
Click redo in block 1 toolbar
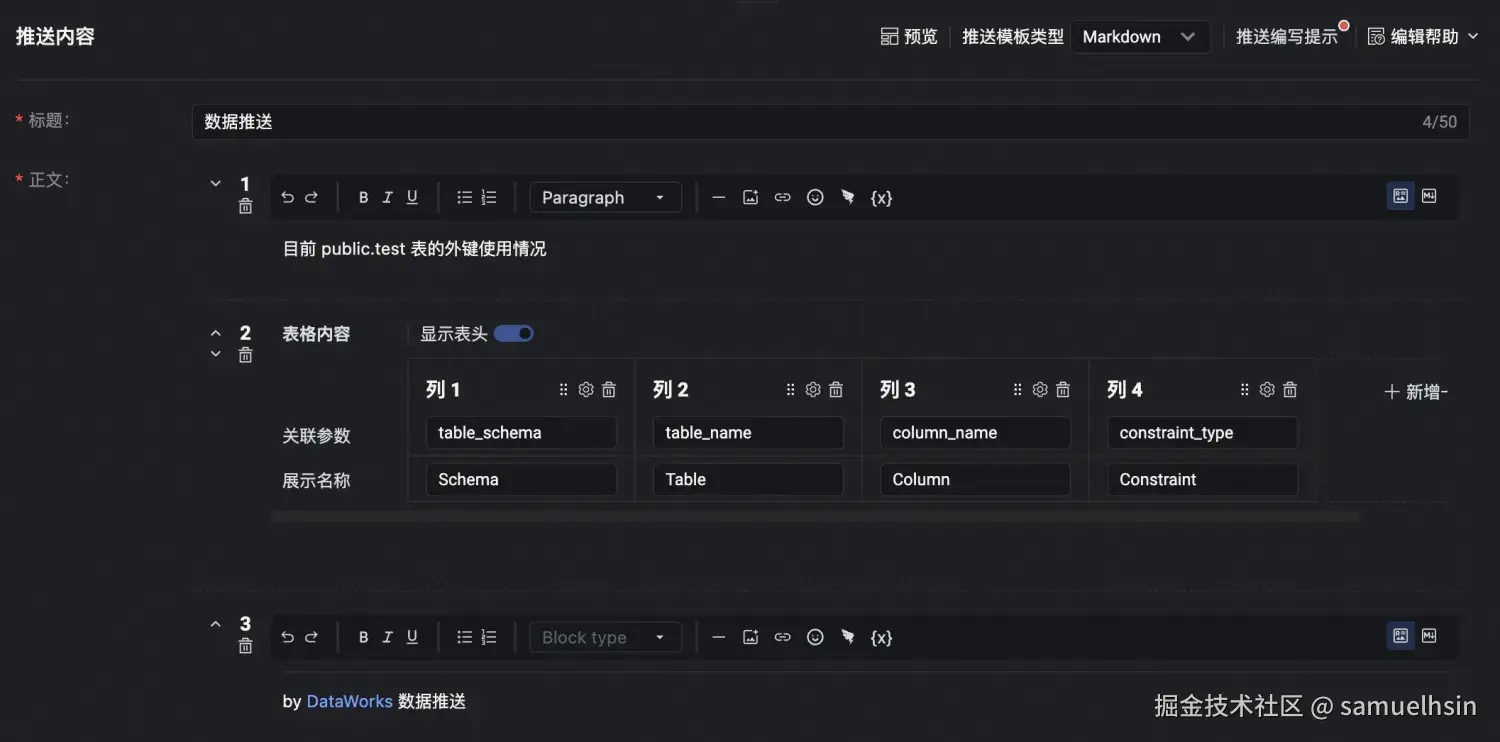(x=311, y=197)
